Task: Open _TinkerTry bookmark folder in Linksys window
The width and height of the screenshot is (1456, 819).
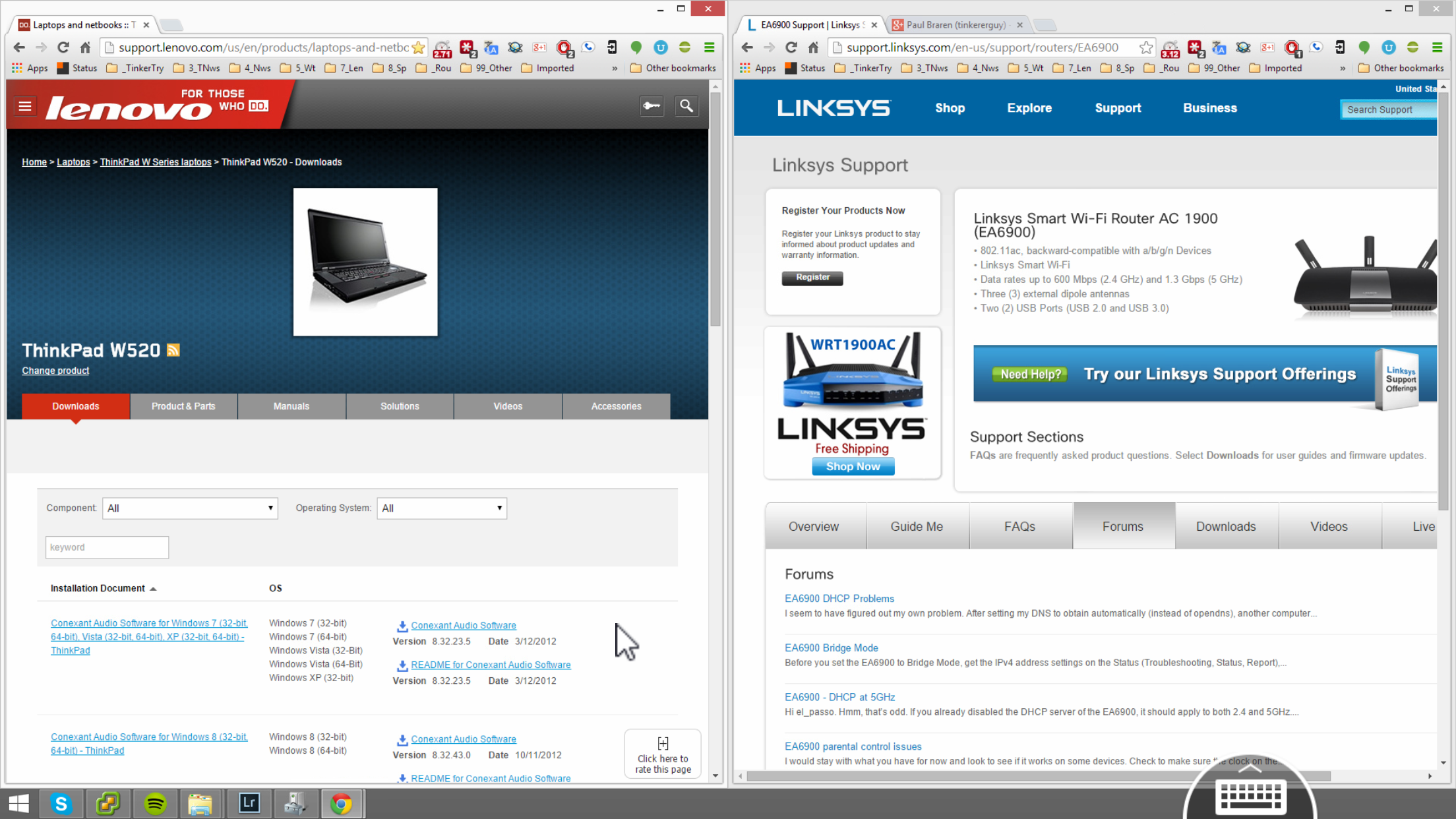Action: [863, 68]
